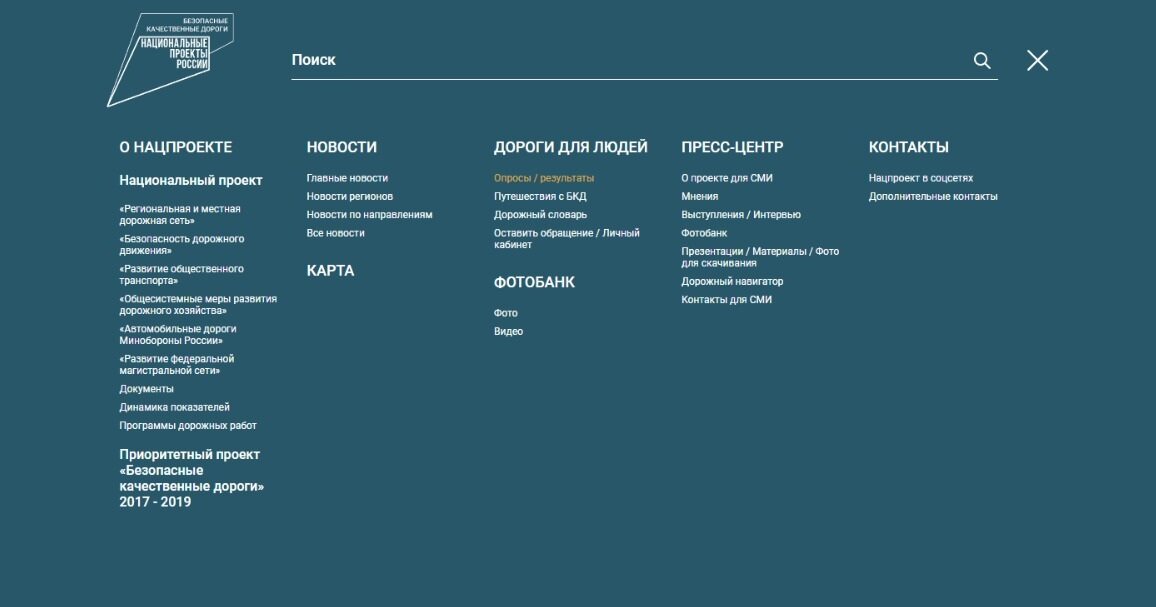The image size is (1156, 607).
Task: Close the menu overlay with the X icon
Action: click(1037, 60)
